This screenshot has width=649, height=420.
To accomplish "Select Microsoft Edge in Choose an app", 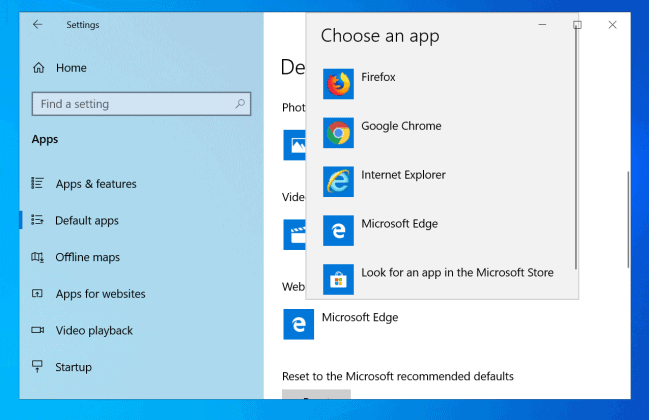I will click(399, 224).
